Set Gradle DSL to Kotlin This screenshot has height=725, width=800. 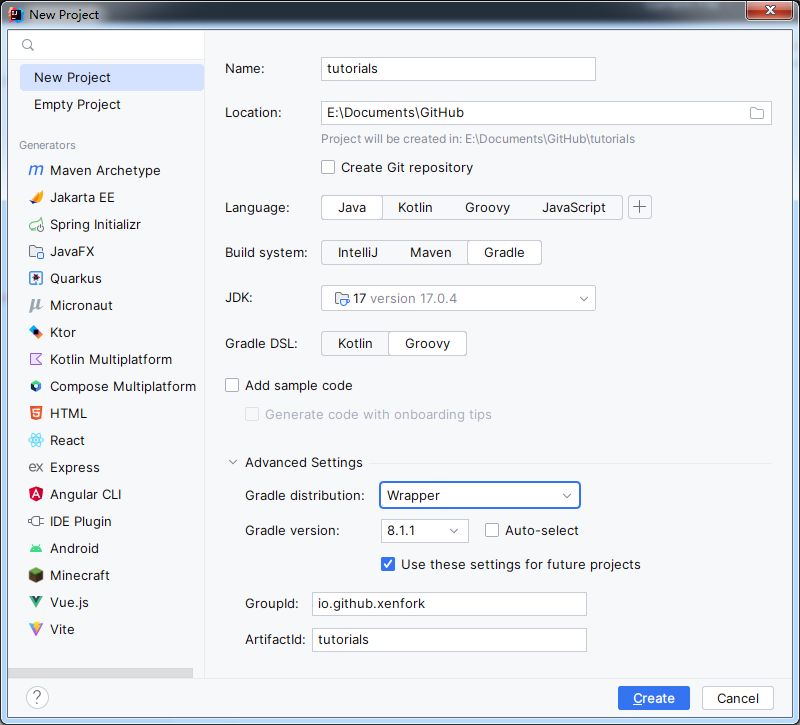point(355,343)
